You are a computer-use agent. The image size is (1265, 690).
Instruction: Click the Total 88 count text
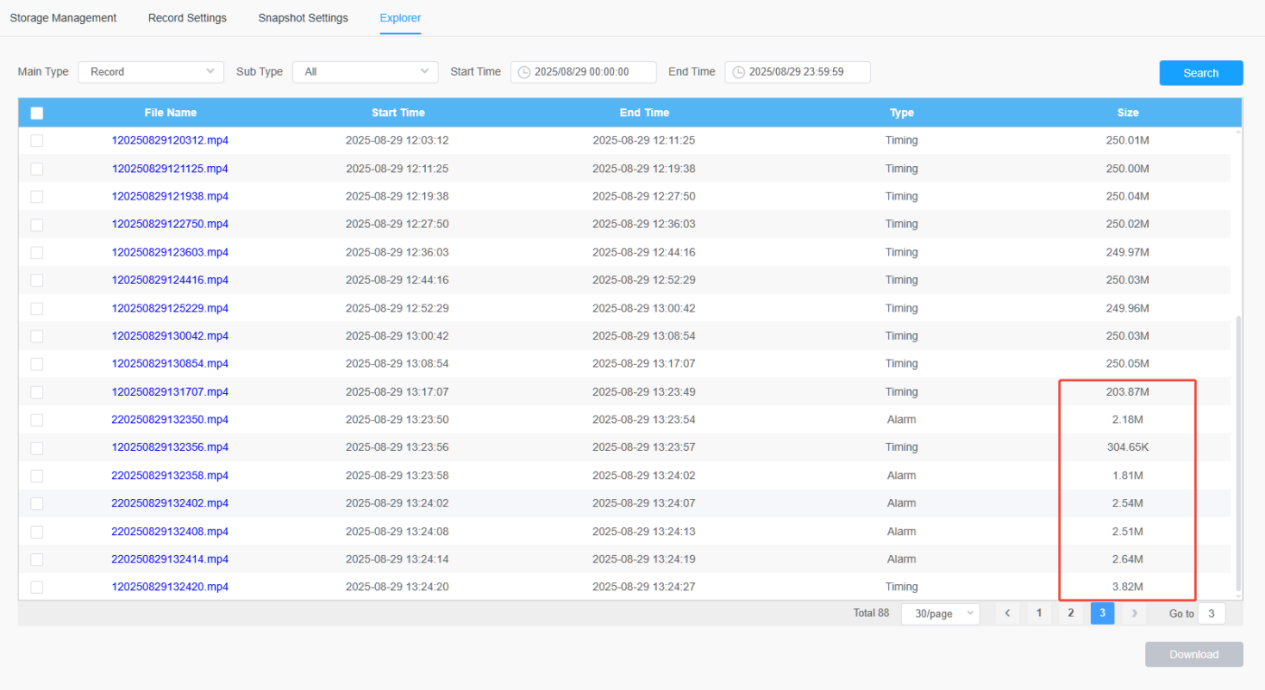point(871,613)
